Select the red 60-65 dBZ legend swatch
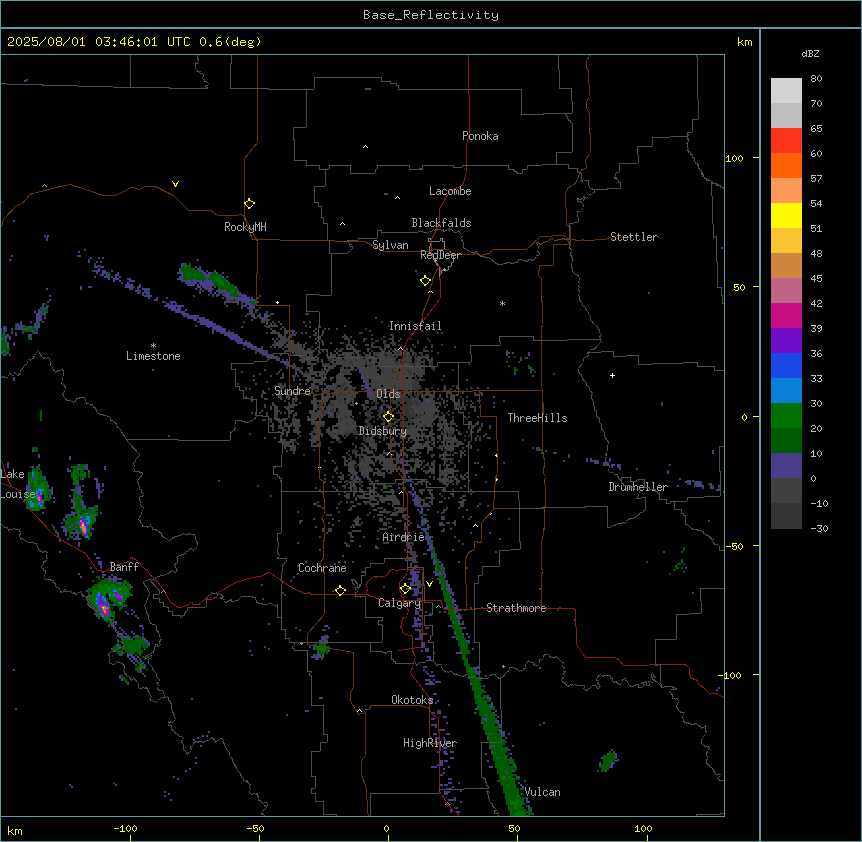The height and width of the screenshot is (842, 862). 786,140
